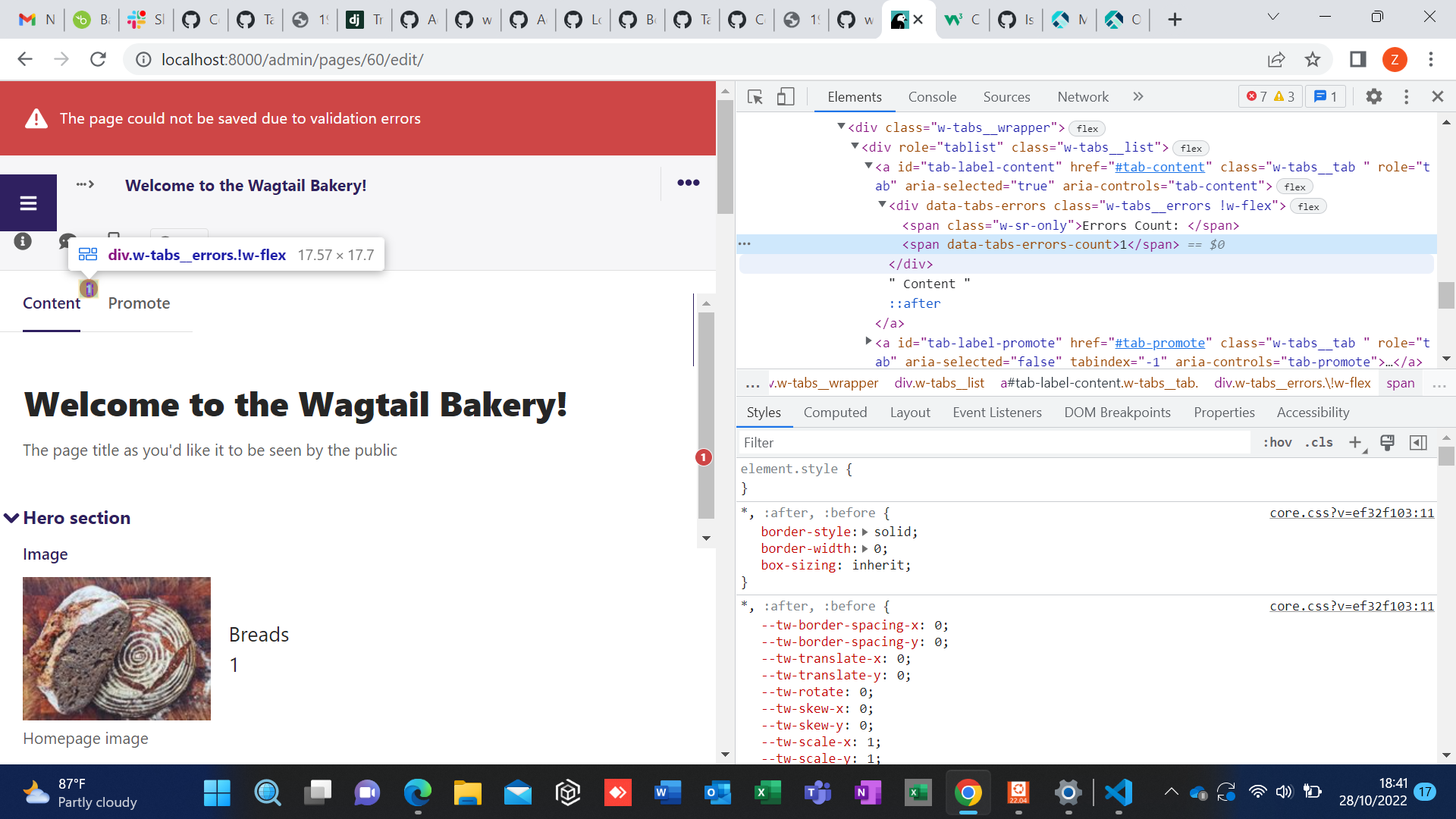Collapse the w-tabs__list div node
Image resolution: width=1456 pixels, height=819 pixels.
coord(855,146)
